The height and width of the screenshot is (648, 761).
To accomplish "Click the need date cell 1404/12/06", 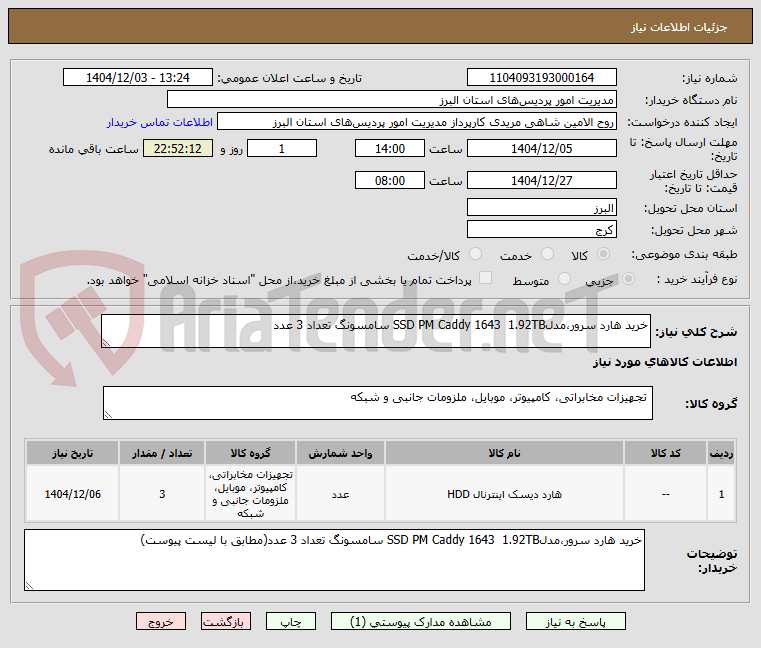I will coord(73,494).
